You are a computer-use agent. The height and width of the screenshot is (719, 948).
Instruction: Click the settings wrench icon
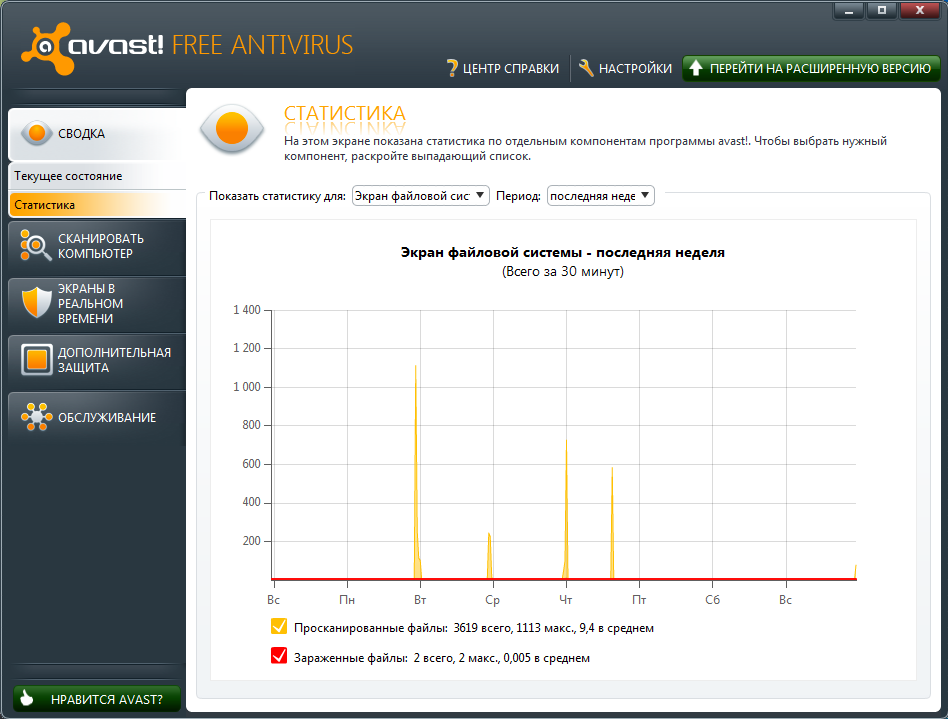[x=586, y=68]
